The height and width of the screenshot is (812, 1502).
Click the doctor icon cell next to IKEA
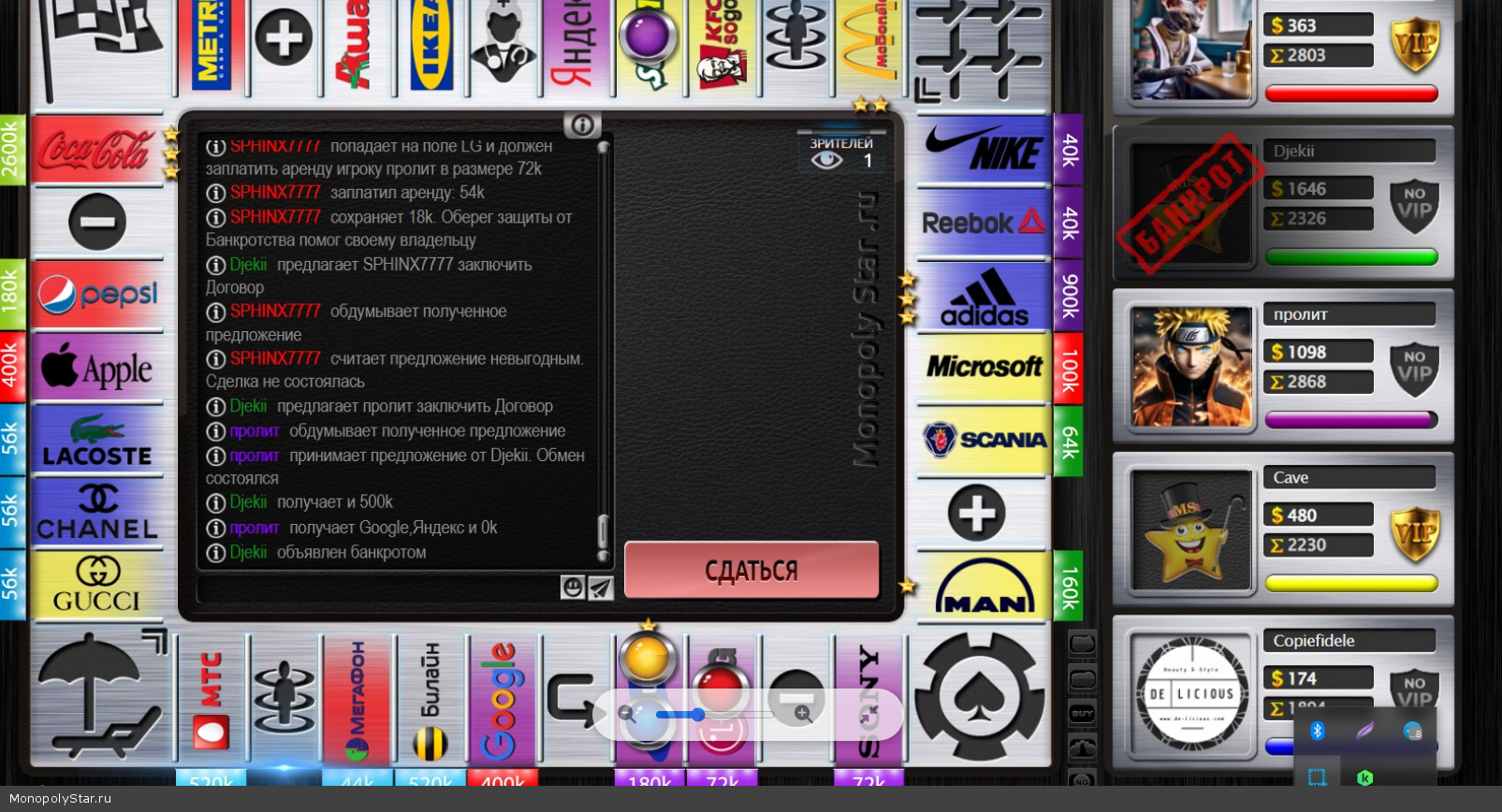(503, 47)
